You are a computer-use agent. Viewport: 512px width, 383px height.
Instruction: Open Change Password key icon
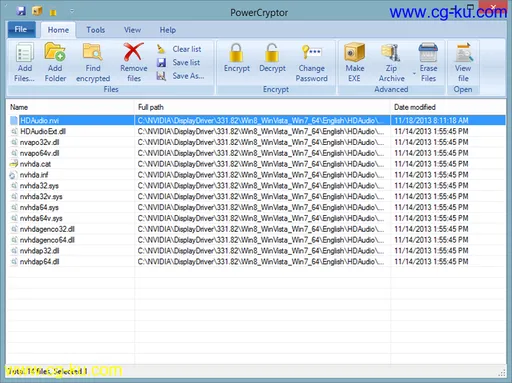click(x=311, y=52)
